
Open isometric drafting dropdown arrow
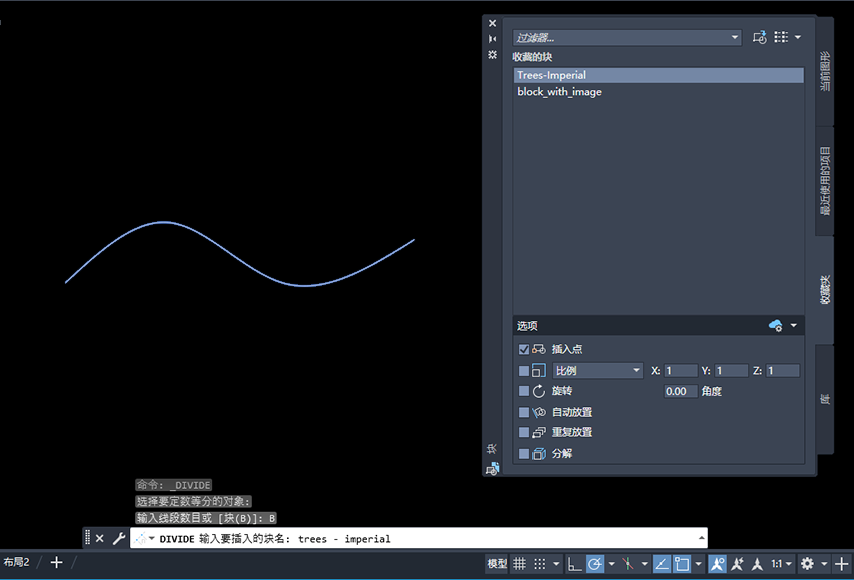[644, 564]
